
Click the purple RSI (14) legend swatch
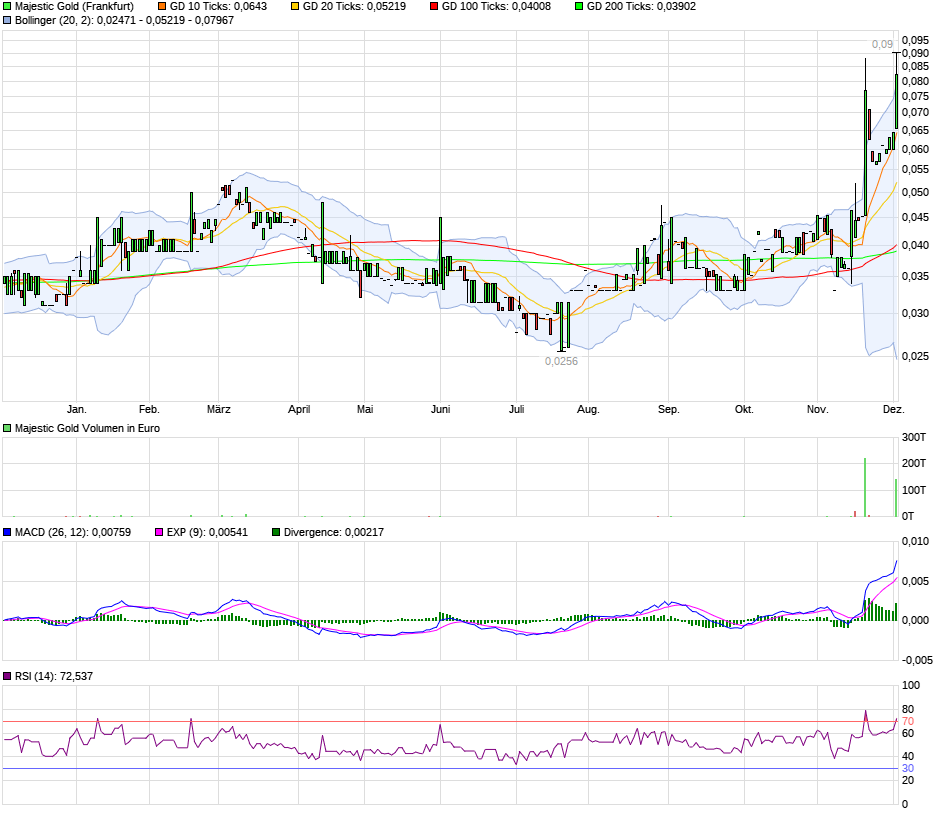[7, 676]
